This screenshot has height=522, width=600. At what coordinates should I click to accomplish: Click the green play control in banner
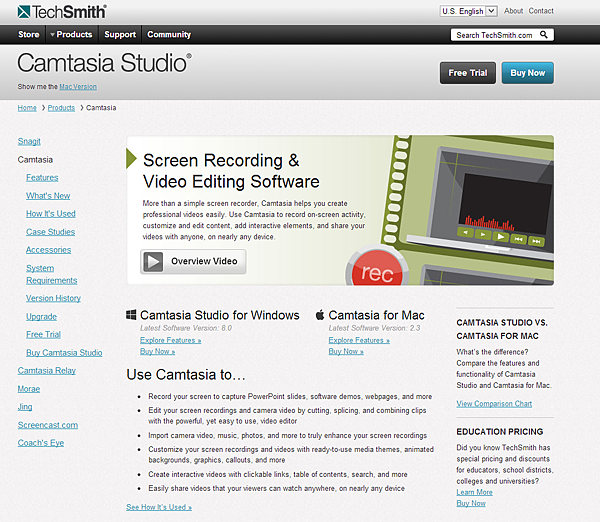(x=501, y=237)
